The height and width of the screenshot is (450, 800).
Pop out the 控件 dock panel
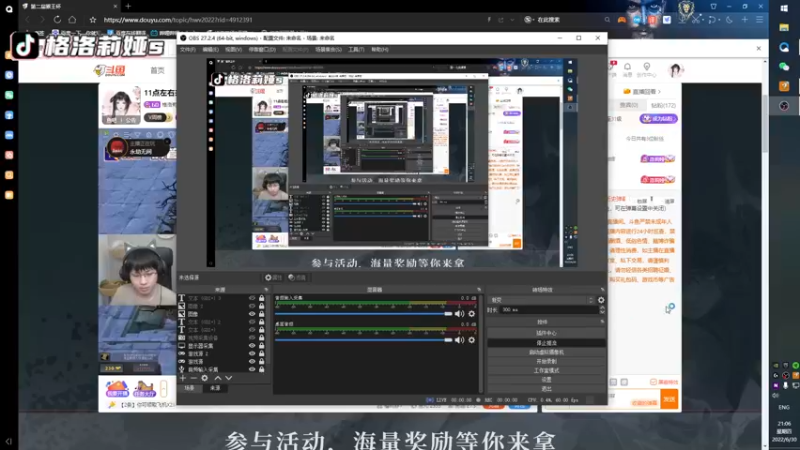[602, 322]
